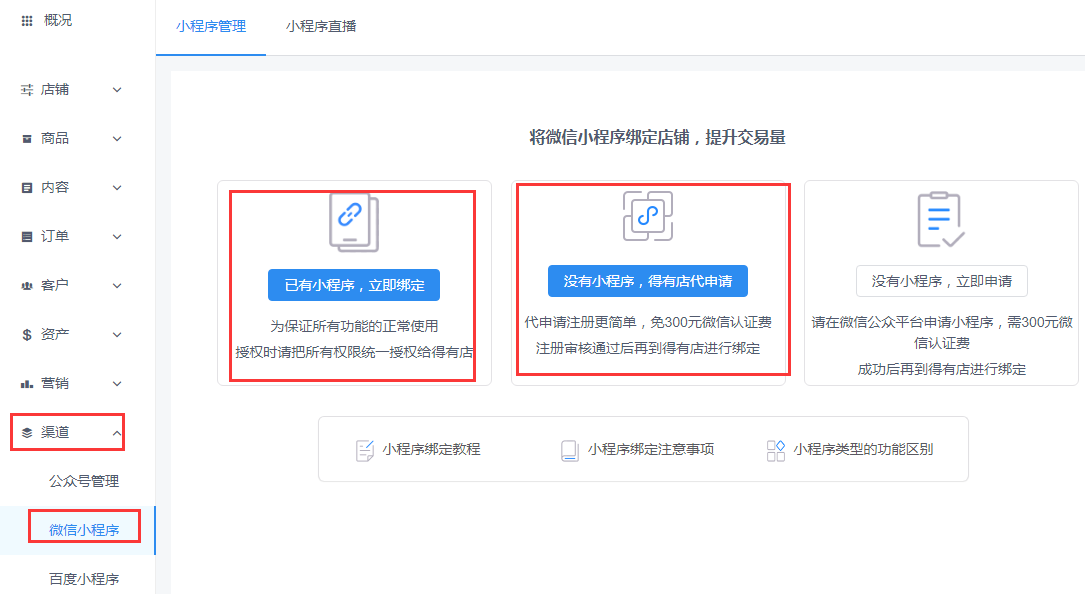Expand the 资产 menu chevron
This screenshot has height=594, width=1085.
tap(117, 334)
